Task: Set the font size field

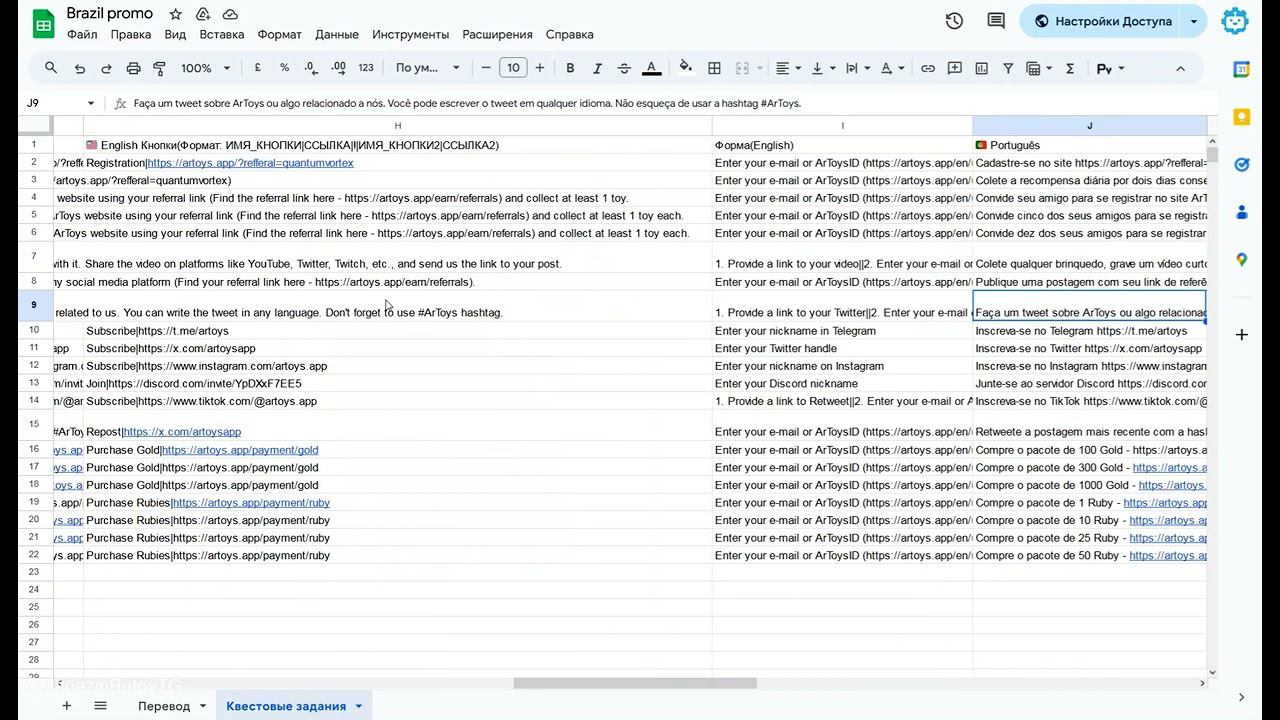Action: (x=513, y=68)
